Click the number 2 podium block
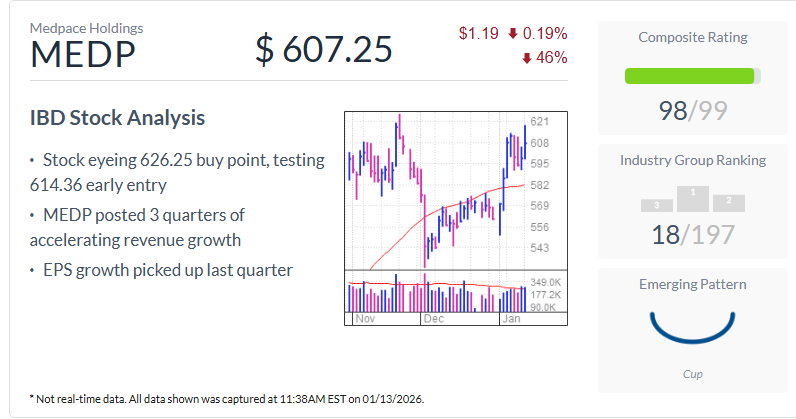 pos(729,203)
